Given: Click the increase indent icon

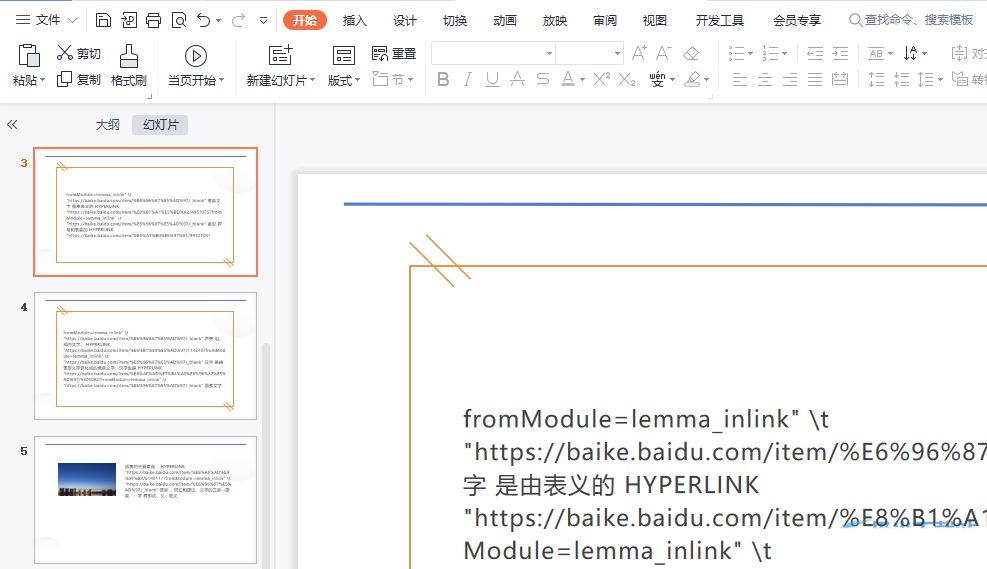Looking at the screenshot, I should coord(840,54).
